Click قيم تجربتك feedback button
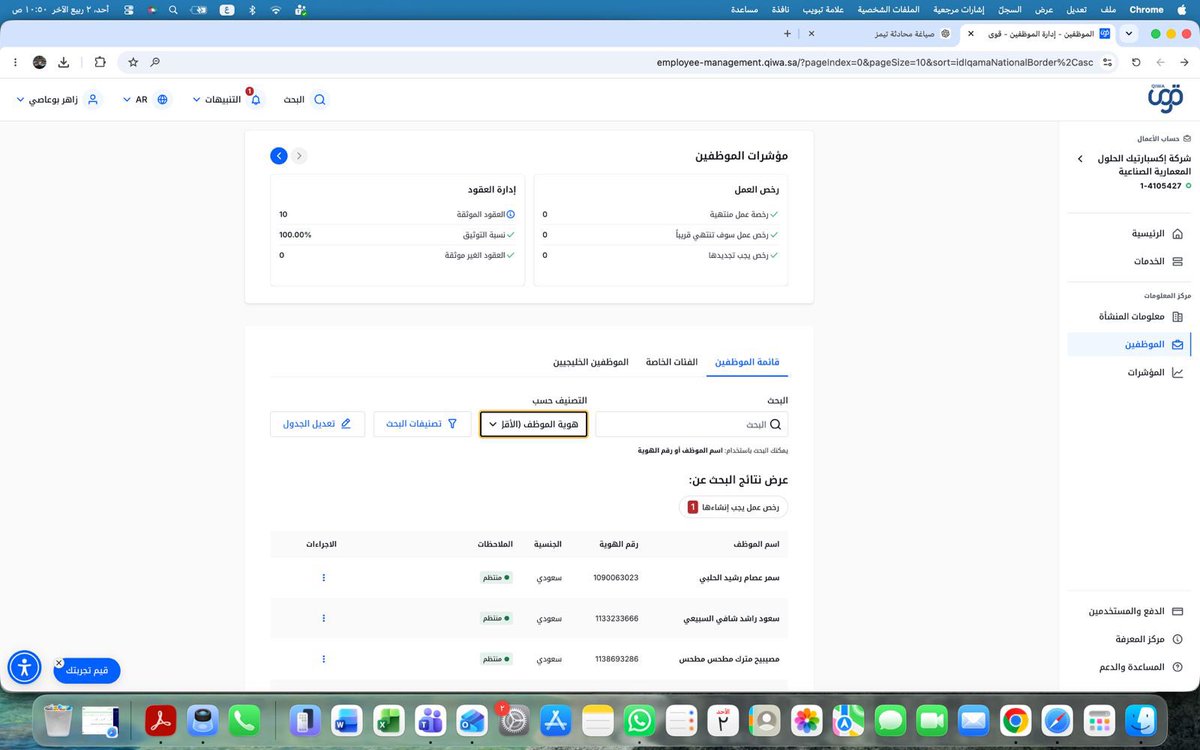The height and width of the screenshot is (750, 1200). coord(87,670)
